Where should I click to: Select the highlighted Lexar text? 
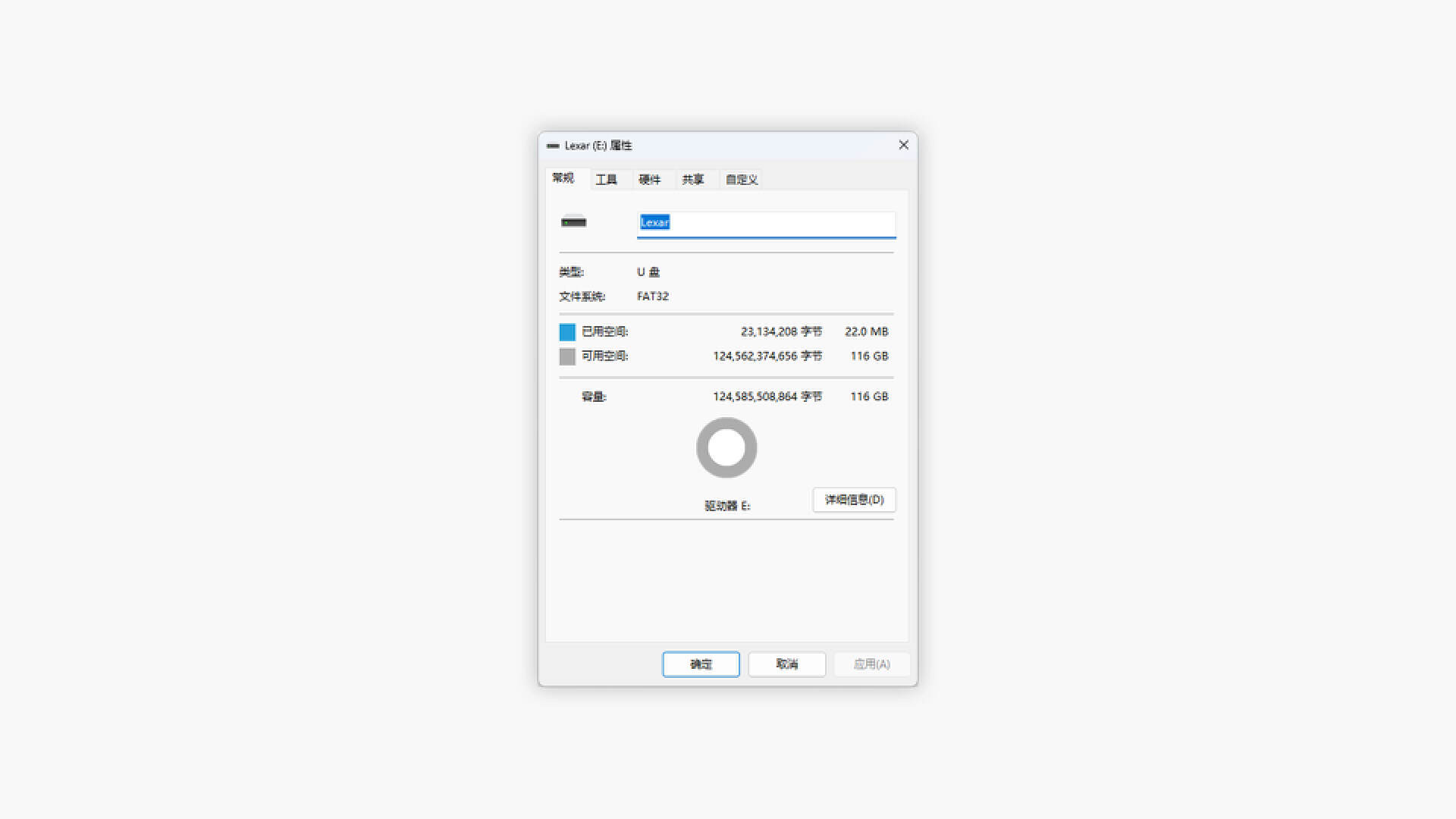point(654,222)
